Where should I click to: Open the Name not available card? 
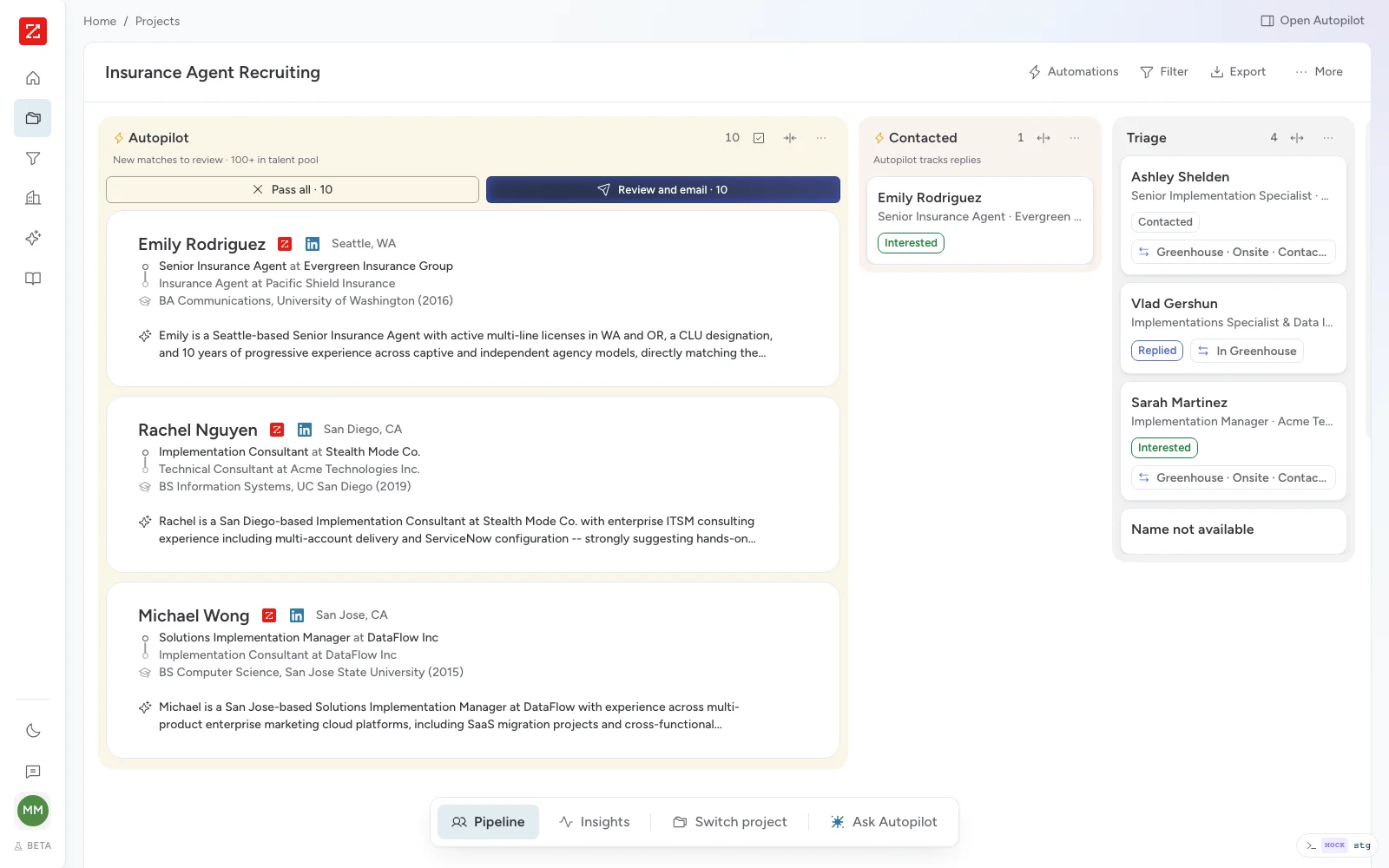tap(1234, 530)
